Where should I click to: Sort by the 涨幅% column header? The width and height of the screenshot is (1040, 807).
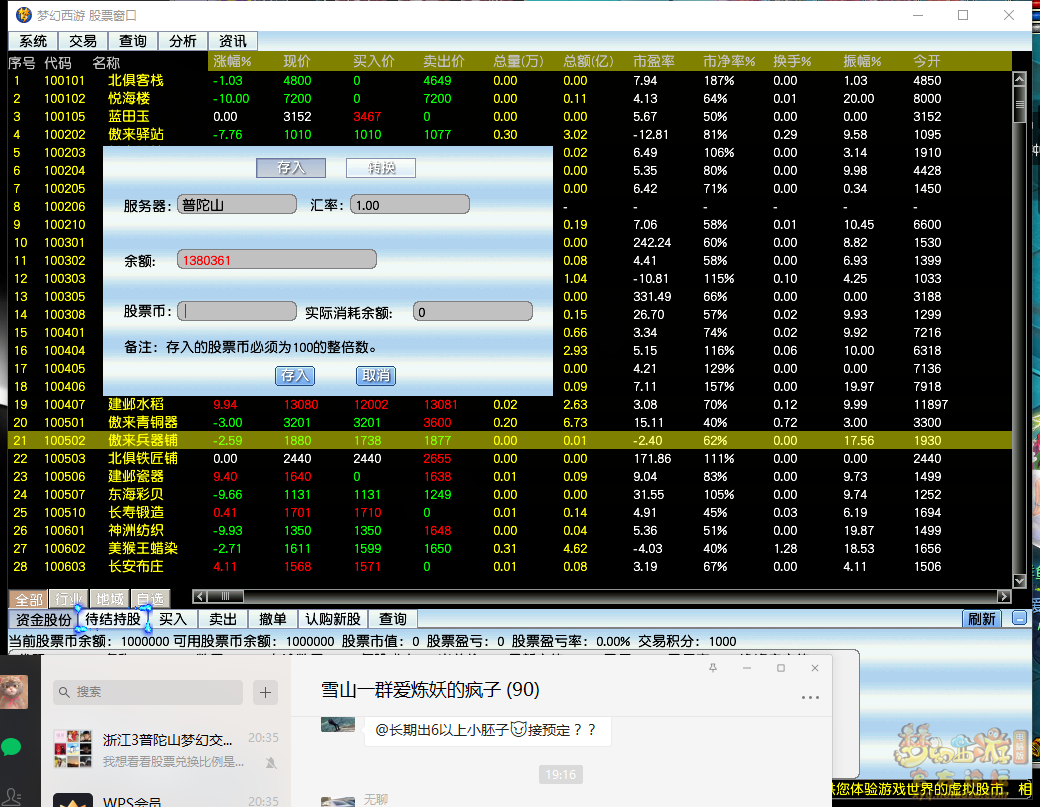pos(232,62)
